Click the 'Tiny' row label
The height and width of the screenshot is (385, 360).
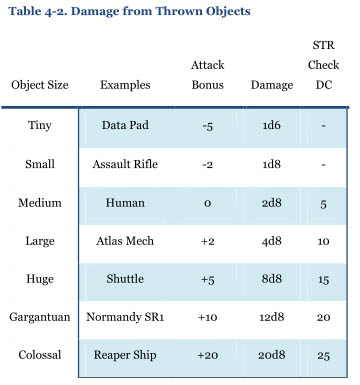(x=40, y=125)
